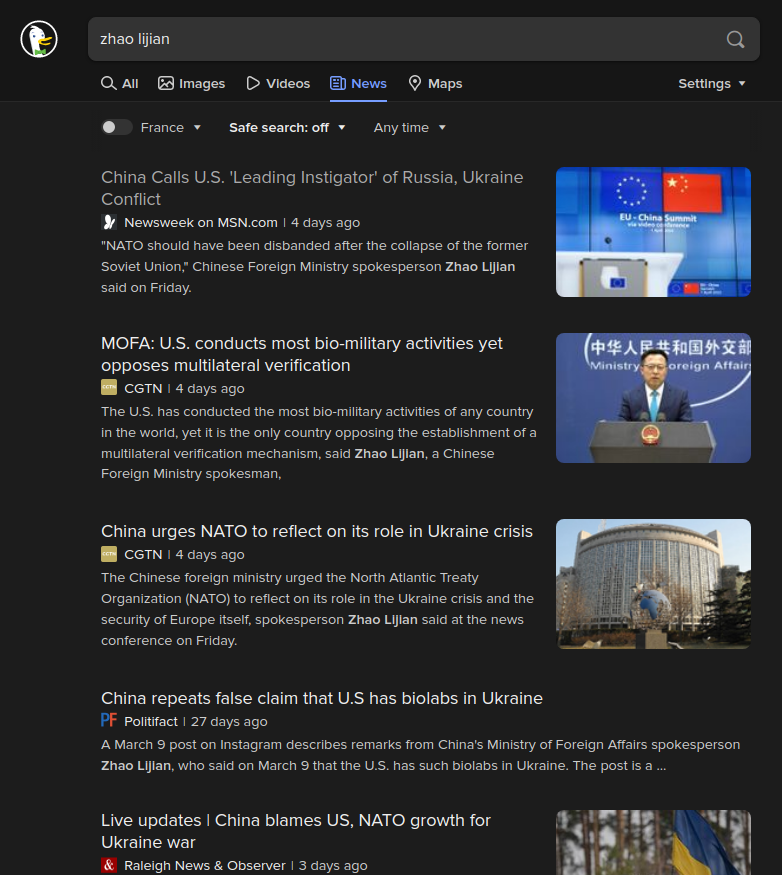Viewport: 782px width, 875px height.
Task: Open the Safe search dropdown
Action: tap(287, 127)
